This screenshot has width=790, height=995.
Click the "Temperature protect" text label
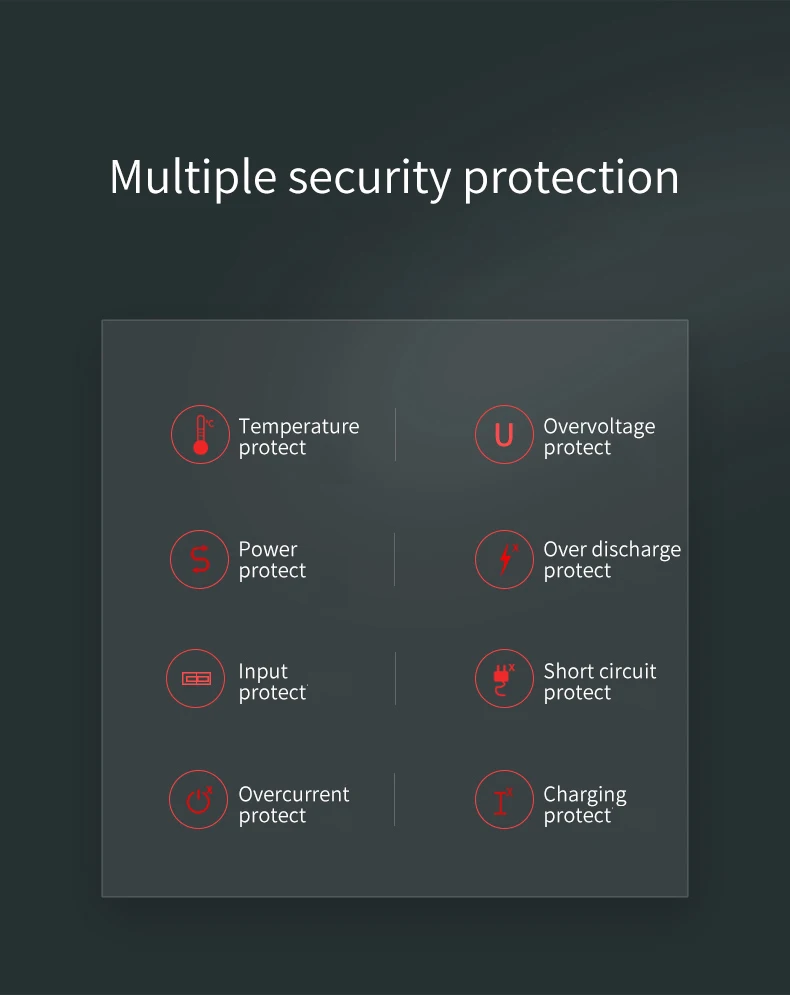tap(298, 437)
